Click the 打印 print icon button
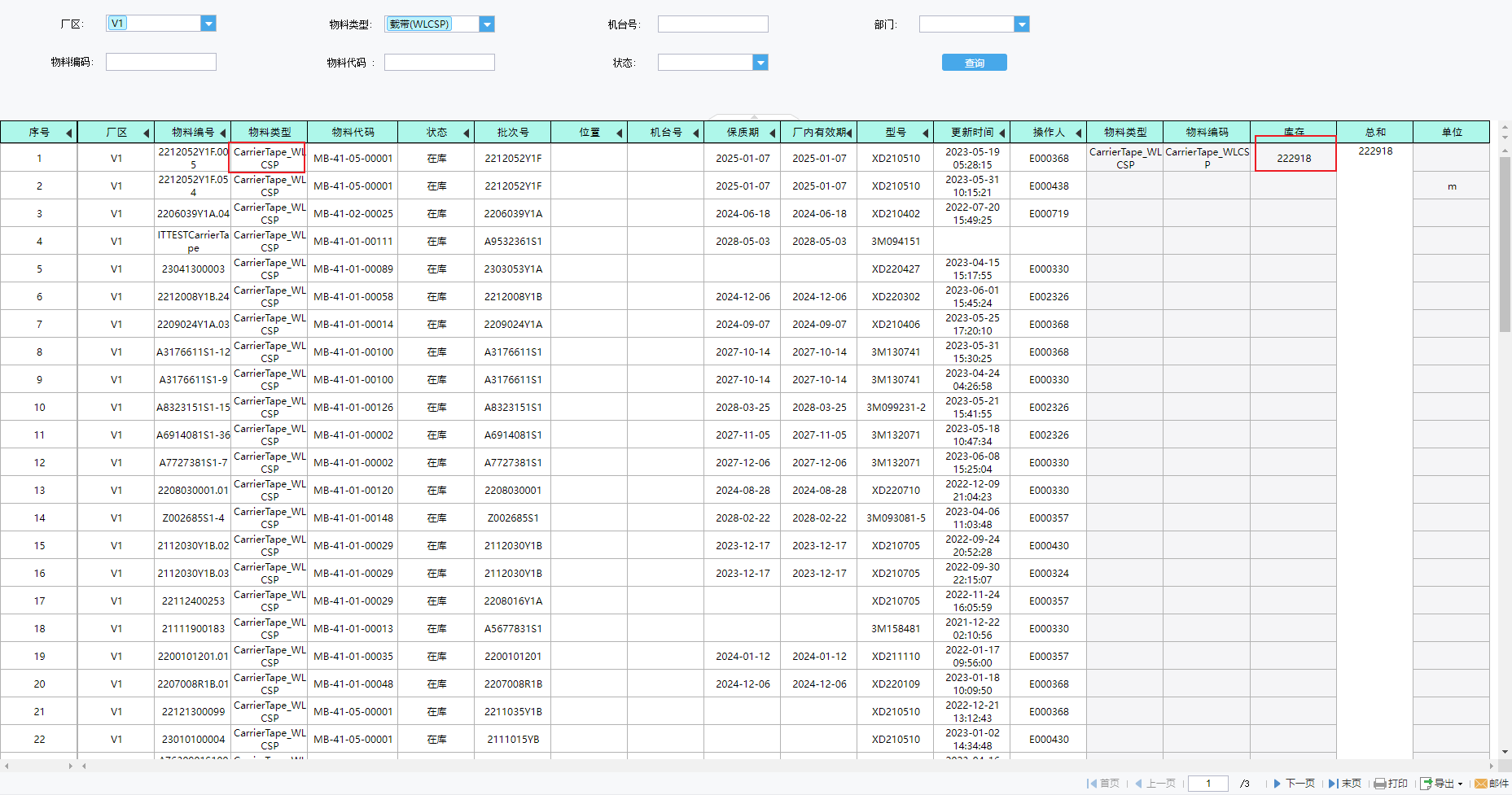The image size is (1512, 795). 1391,784
